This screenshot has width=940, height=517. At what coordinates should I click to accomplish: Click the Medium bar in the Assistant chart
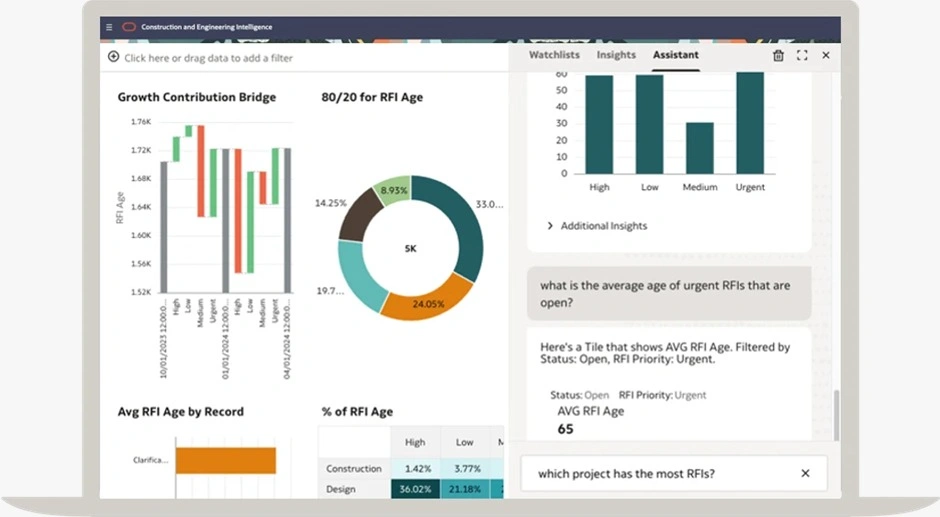click(699, 148)
